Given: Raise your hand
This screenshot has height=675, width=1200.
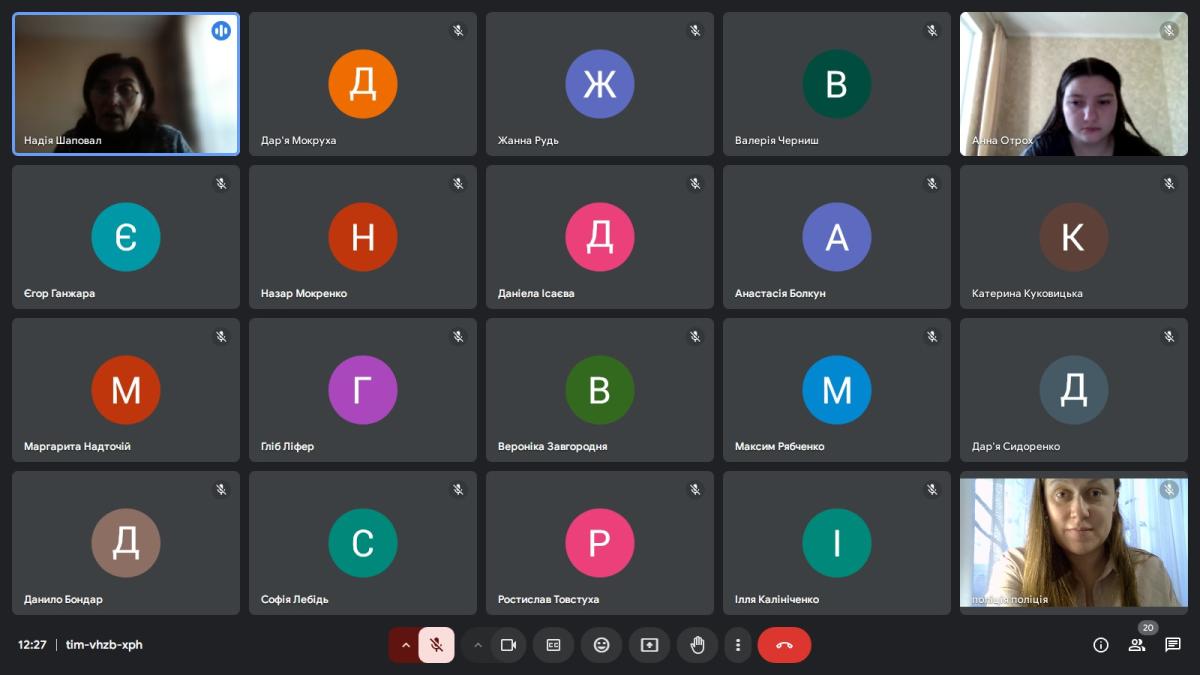Looking at the screenshot, I should tap(697, 645).
